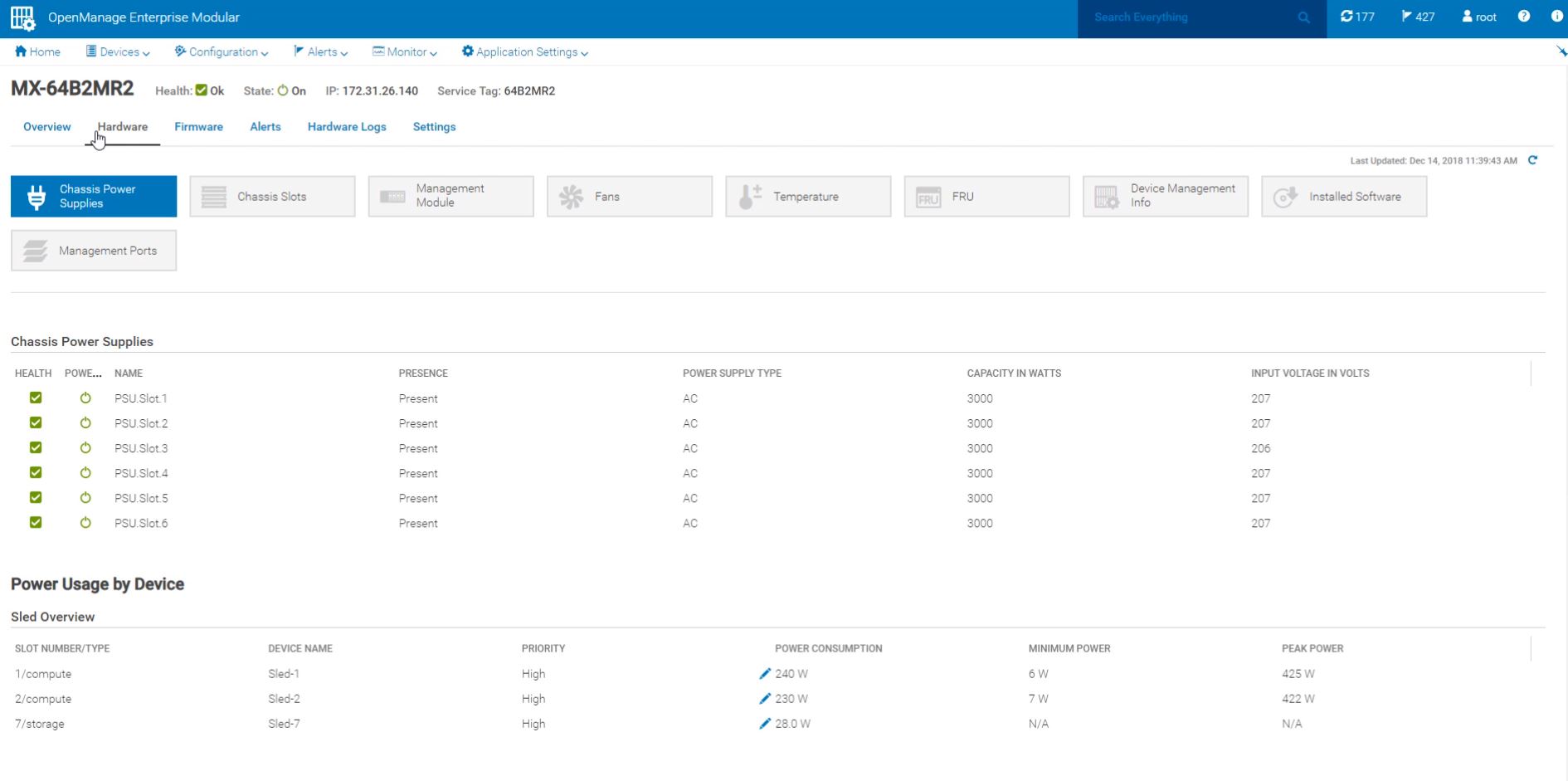
Task: Expand the Application Settings menu
Action: coord(525,51)
